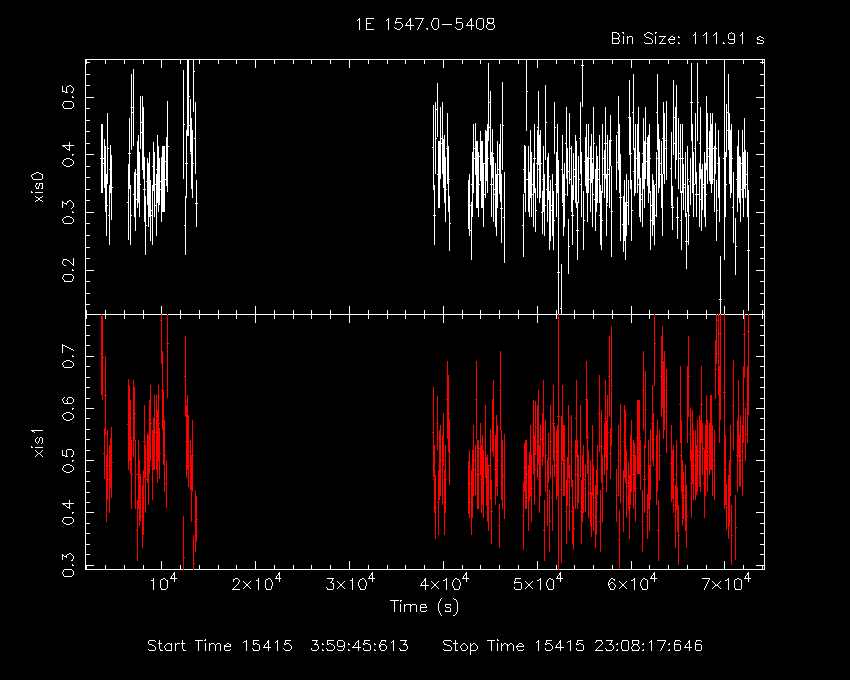850x680 pixels.
Task: Click the x-axis tick label '3×10^4'
Action: tap(350, 583)
